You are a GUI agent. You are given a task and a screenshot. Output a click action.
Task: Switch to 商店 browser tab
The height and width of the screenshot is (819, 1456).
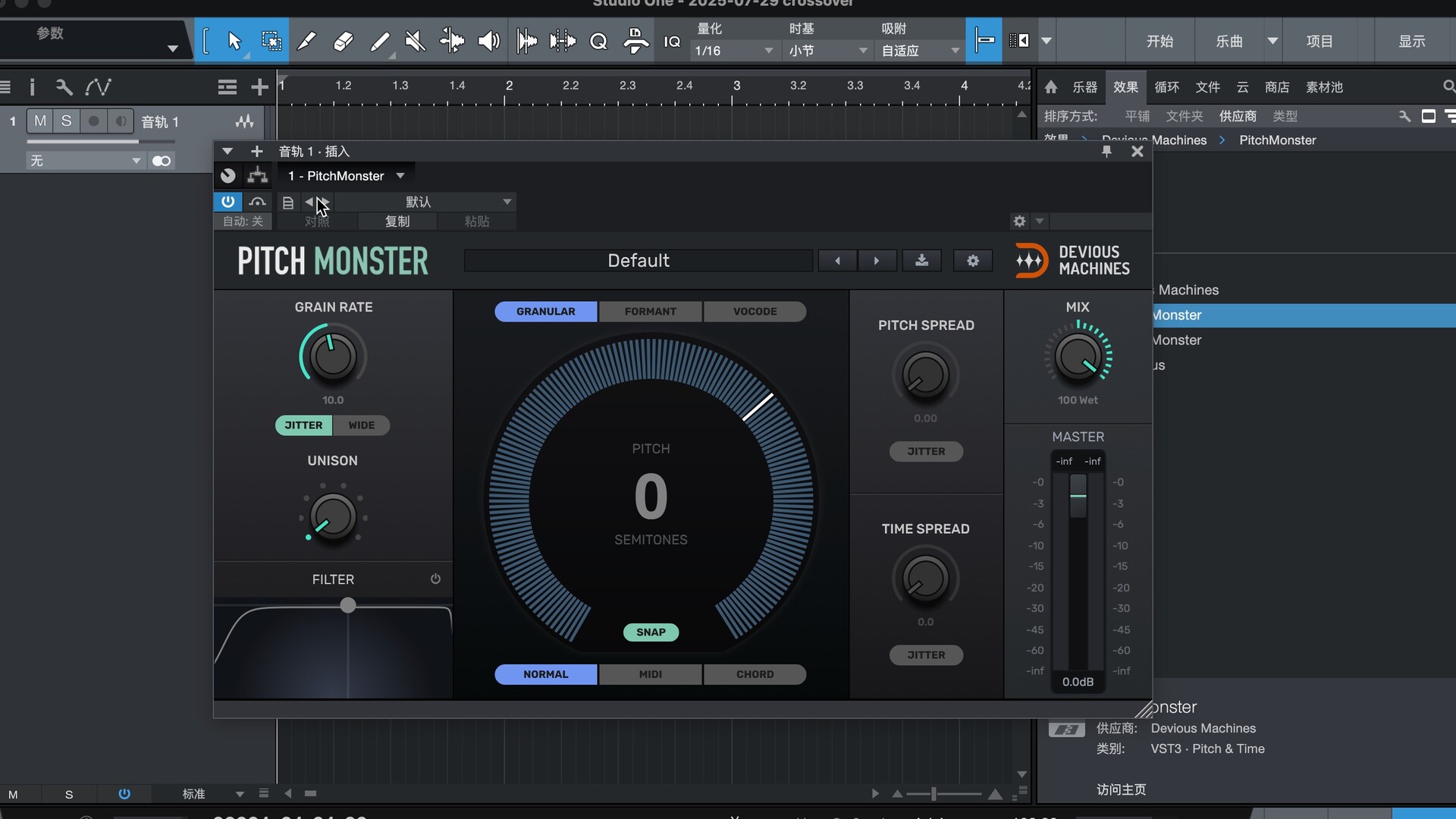[x=1277, y=86]
